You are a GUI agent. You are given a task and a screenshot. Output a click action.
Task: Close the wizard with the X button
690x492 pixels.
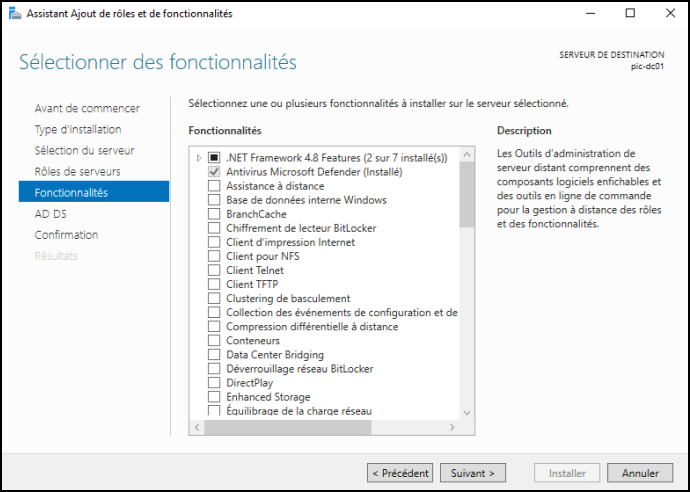pos(670,13)
